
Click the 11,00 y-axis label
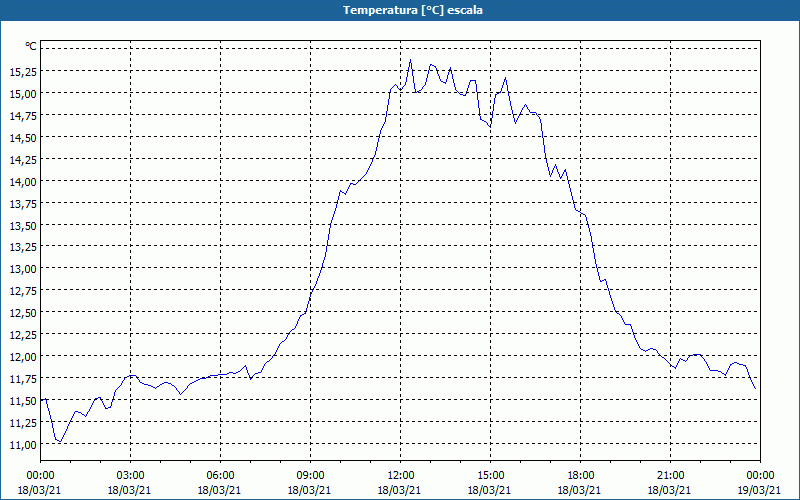(x=23, y=445)
